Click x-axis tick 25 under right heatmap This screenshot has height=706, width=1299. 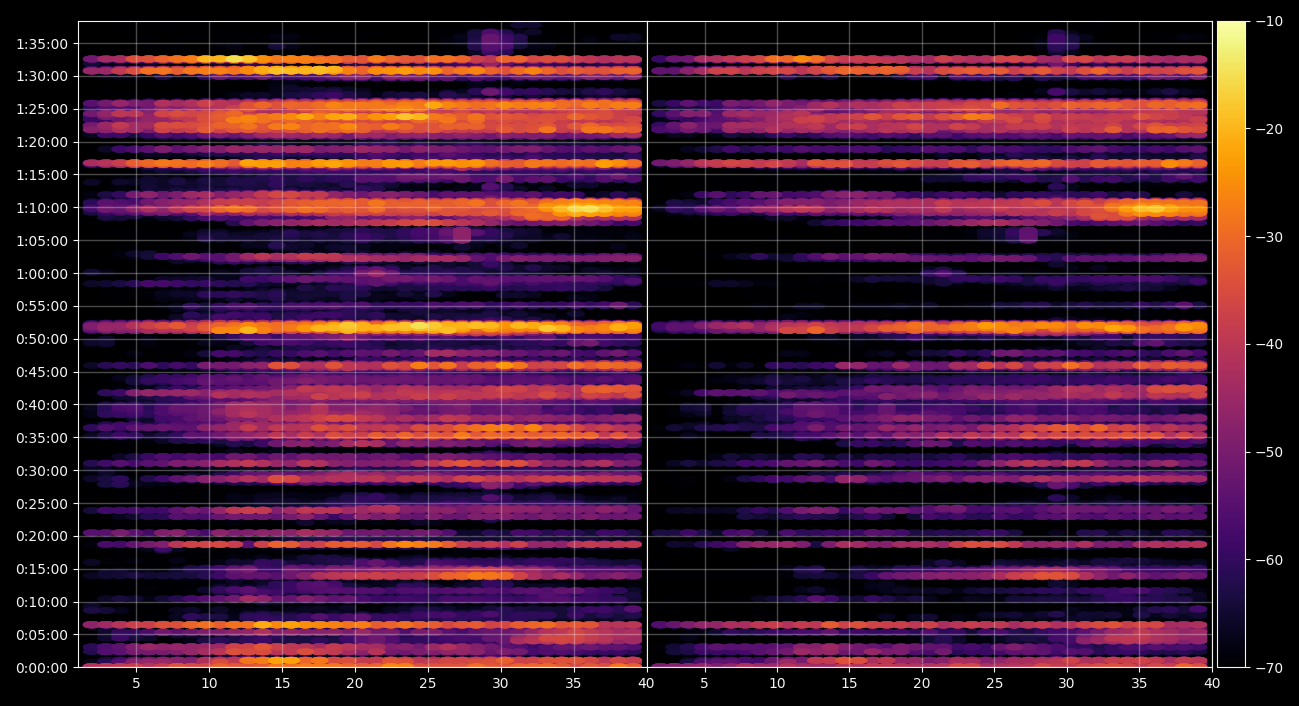(x=994, y=684)
